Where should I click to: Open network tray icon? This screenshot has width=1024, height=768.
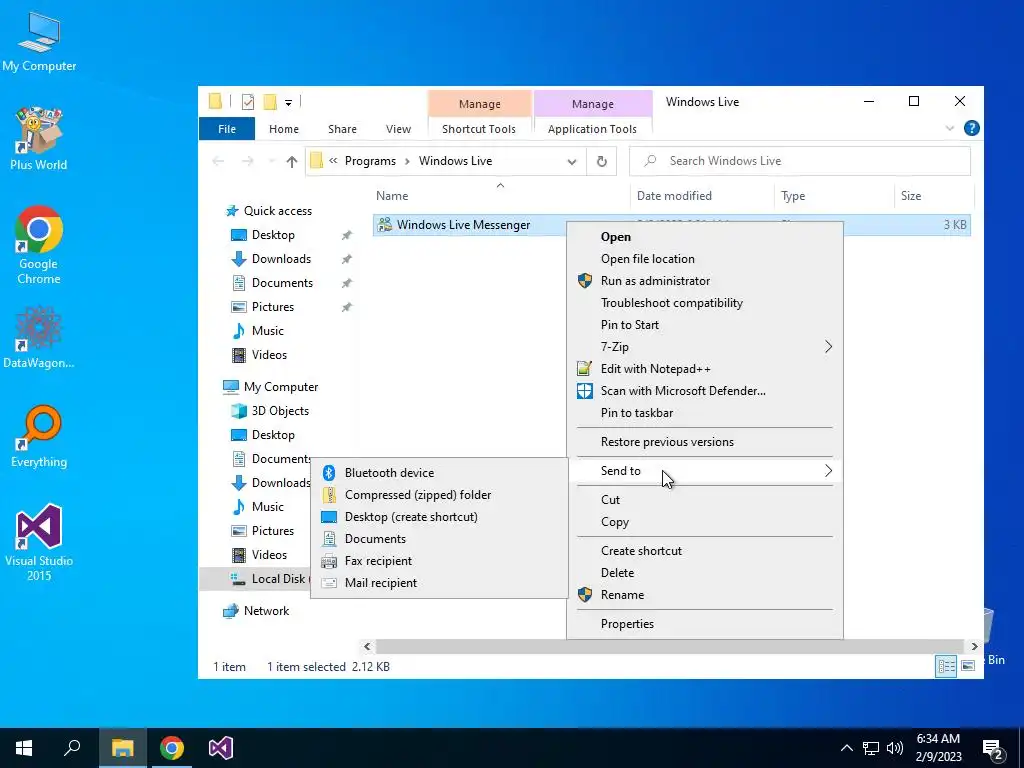coord(871,748)
